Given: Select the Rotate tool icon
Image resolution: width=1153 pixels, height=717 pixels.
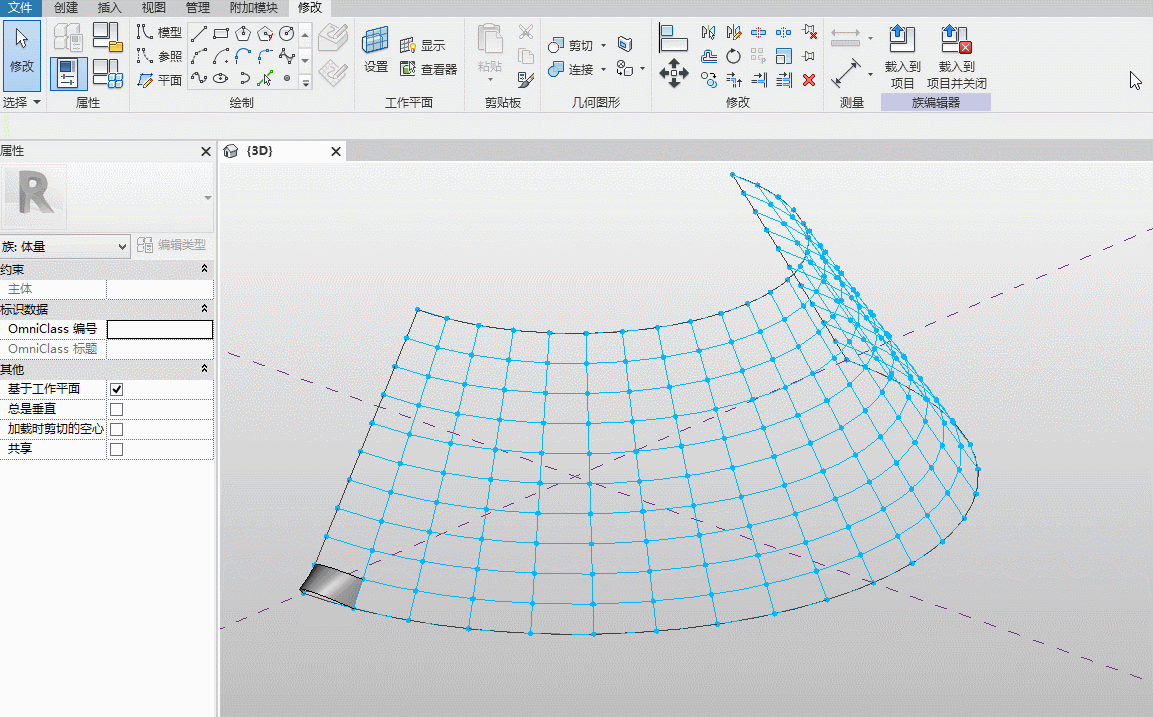Looking at the screenshot, I should point(733,56).
